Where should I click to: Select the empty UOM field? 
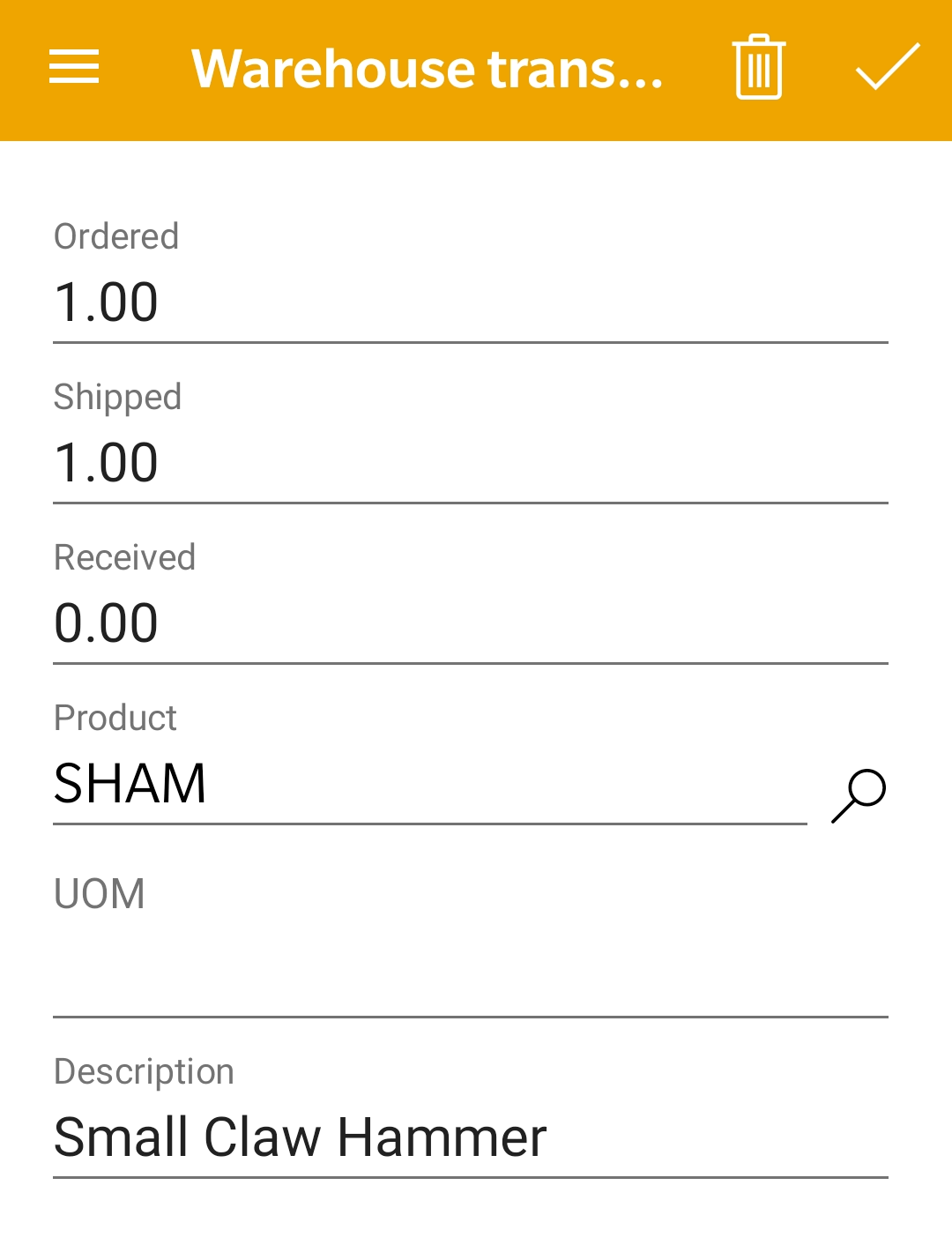click(x=471, y=969)
